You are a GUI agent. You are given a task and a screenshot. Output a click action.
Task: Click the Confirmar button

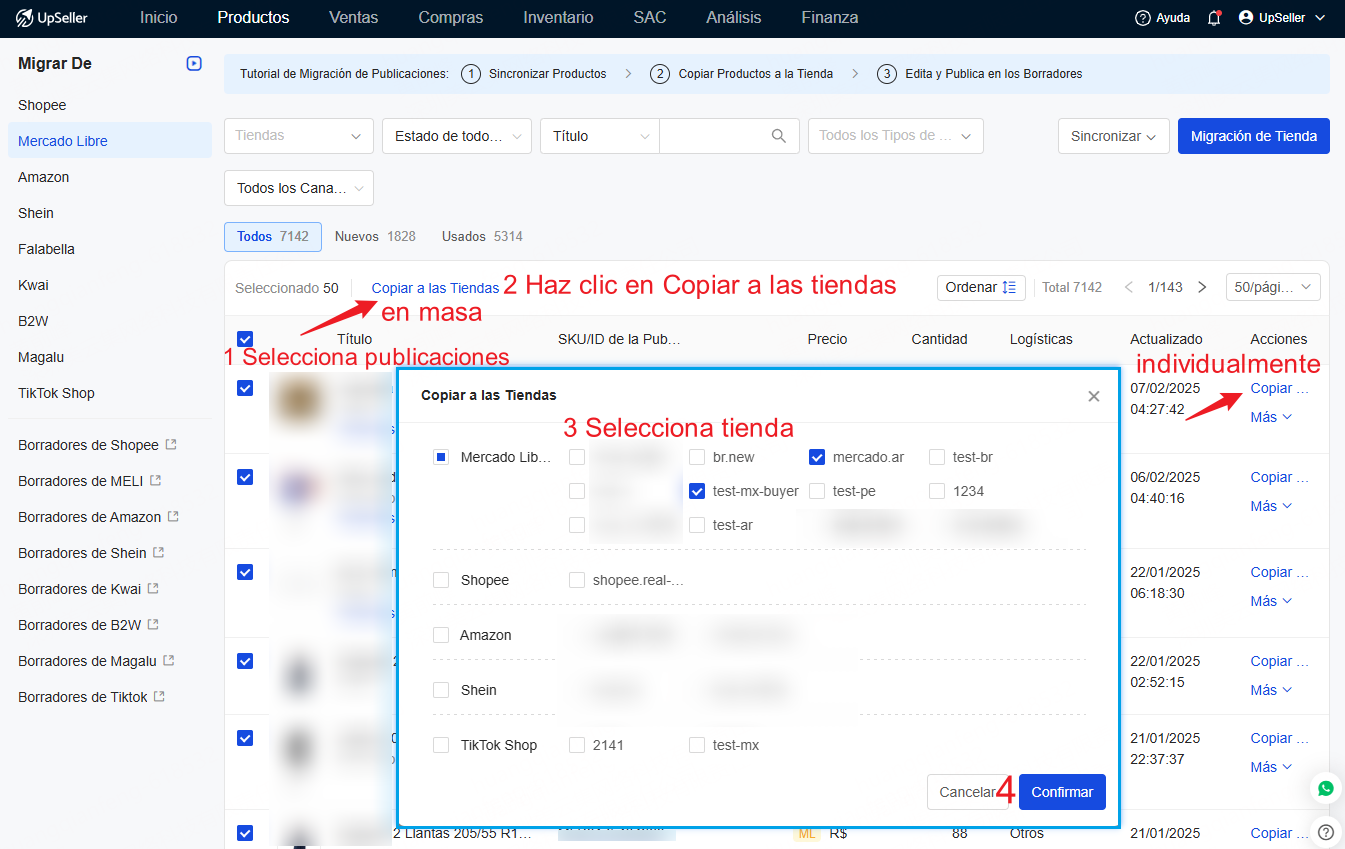[x=1062, y=792]
